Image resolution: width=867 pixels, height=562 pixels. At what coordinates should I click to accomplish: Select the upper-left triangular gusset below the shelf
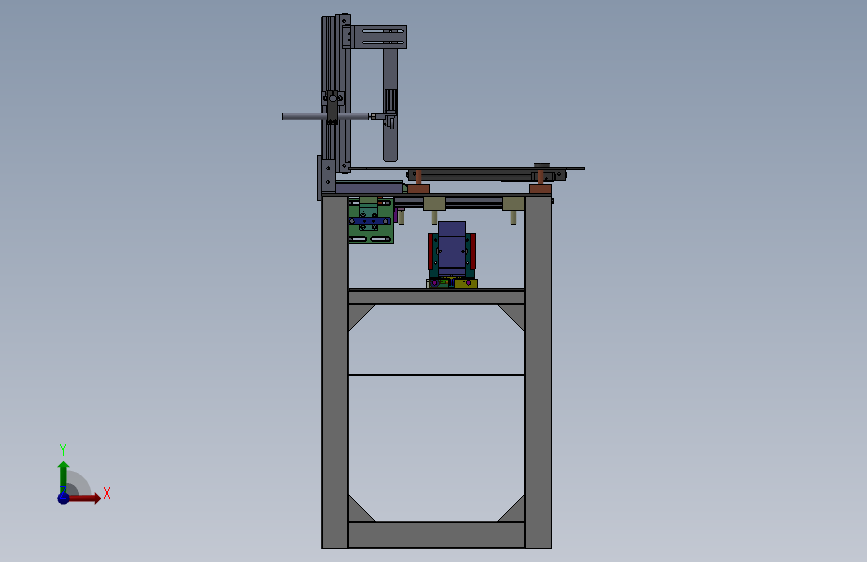click(x=358, y=315)
